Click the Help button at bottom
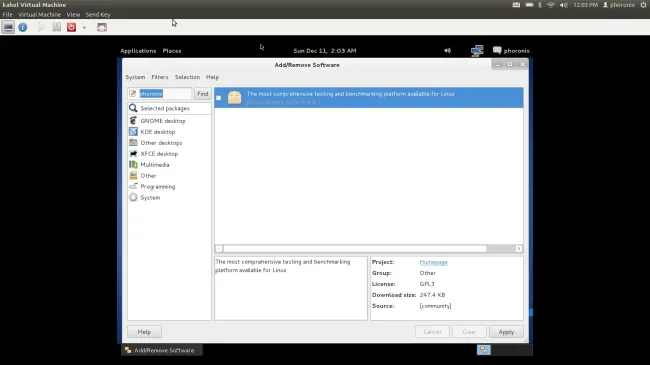The height and width of the screenshot is (365, 650). click(144, 332)
